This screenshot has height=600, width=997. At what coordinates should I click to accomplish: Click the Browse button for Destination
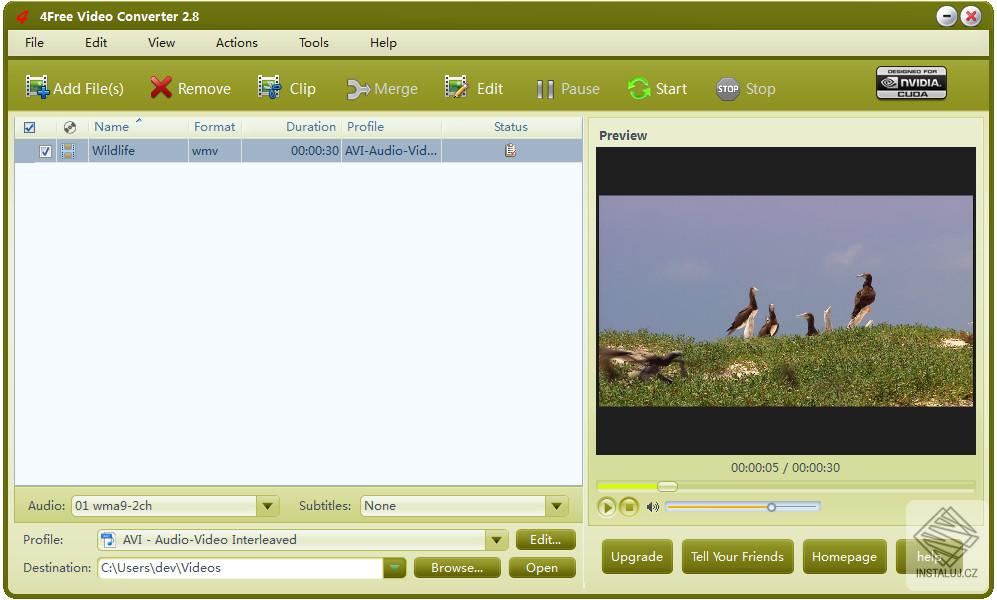pos(456,567)
